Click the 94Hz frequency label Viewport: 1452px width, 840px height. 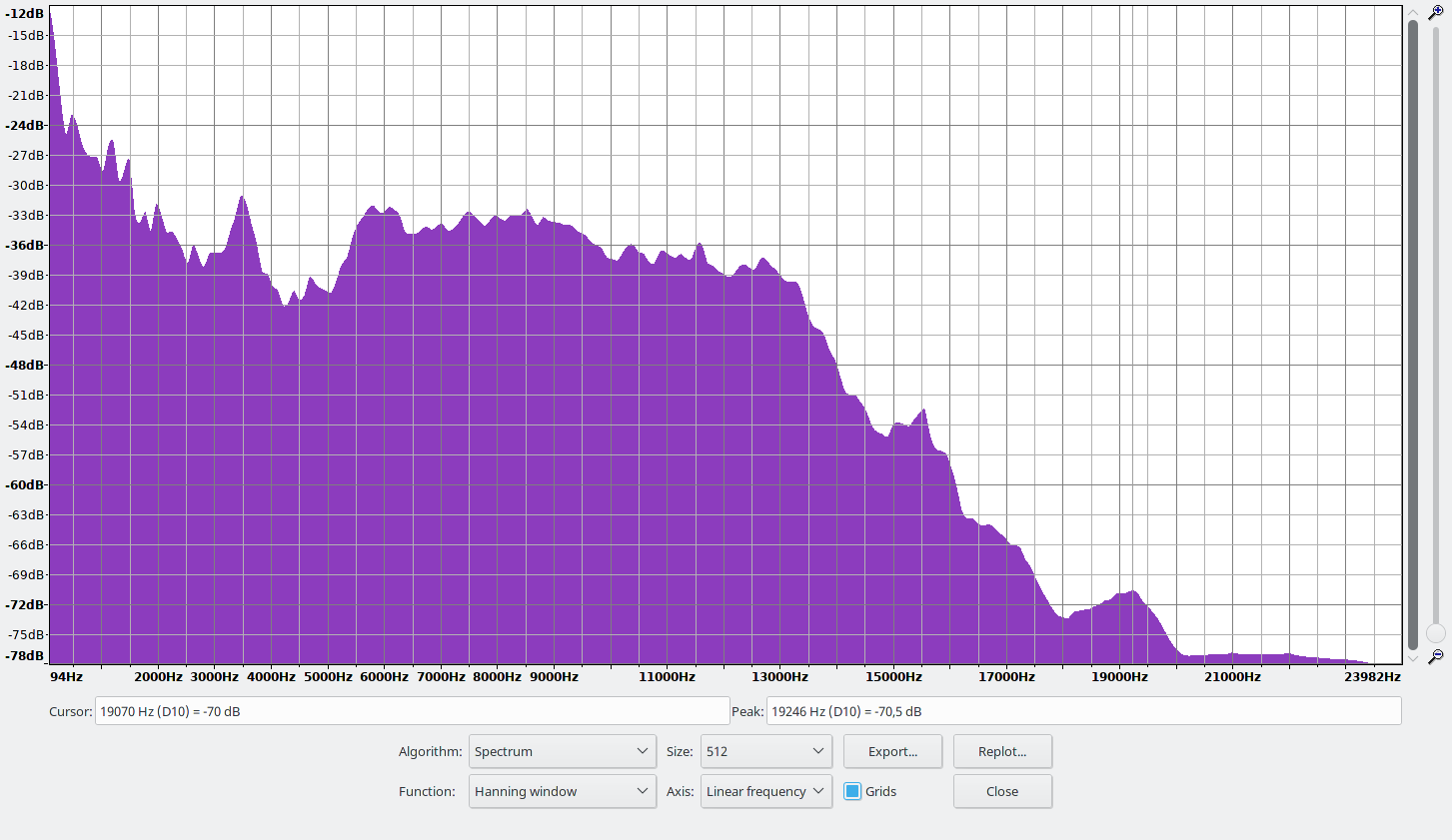tap(66, 676)
